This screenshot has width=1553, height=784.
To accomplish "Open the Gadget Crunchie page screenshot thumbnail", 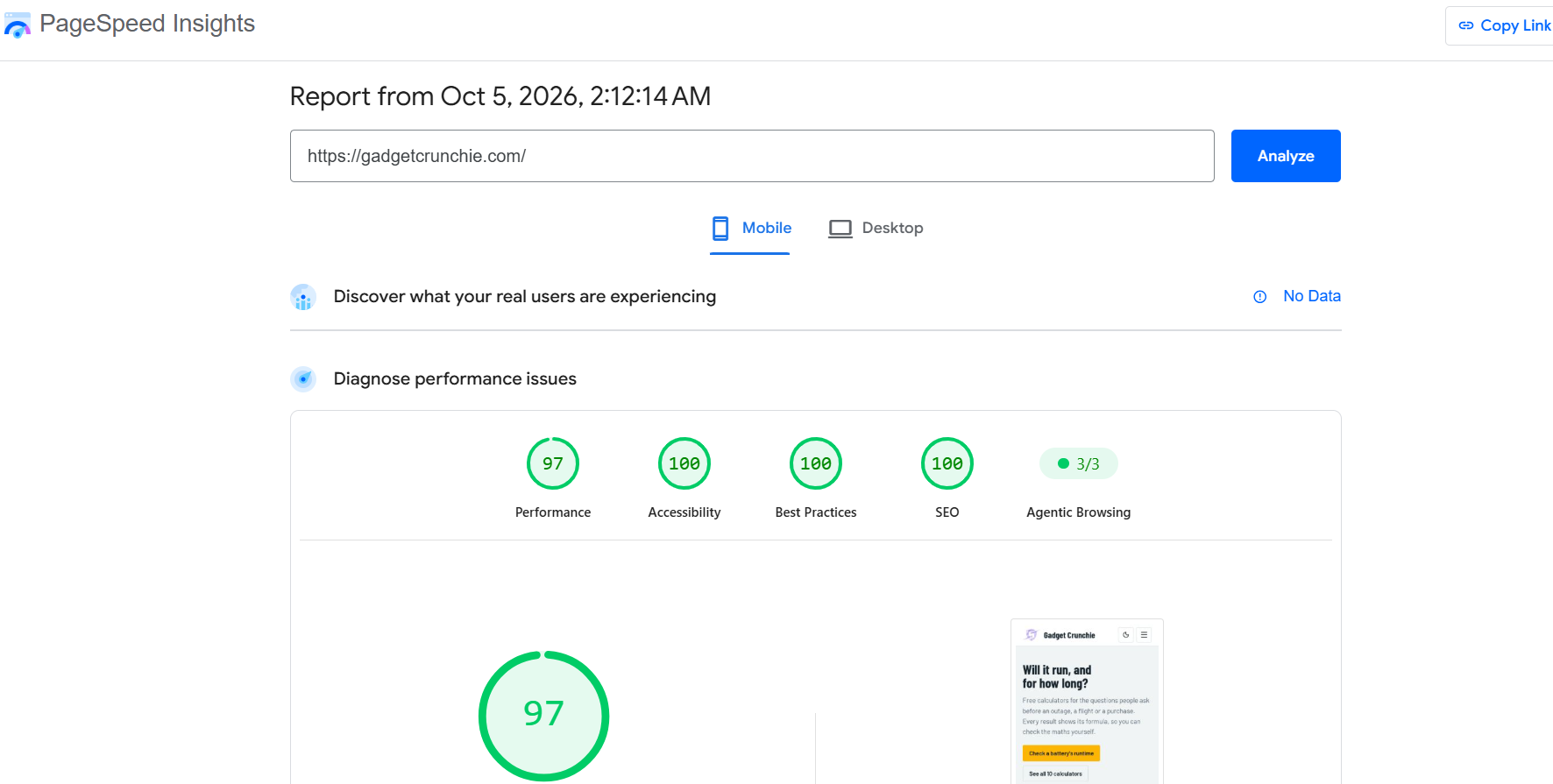I will point(1087,702).
